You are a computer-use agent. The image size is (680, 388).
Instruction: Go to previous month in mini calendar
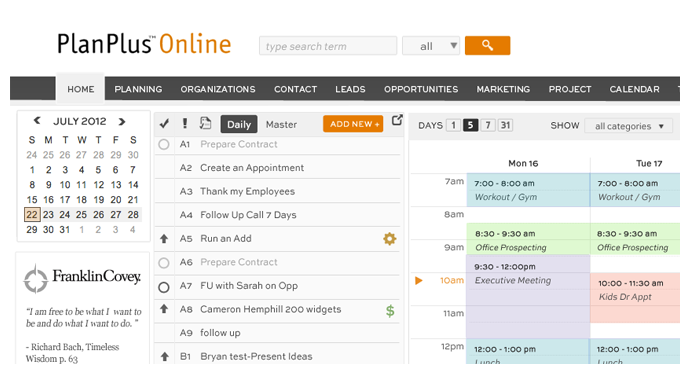pos(37,121)
